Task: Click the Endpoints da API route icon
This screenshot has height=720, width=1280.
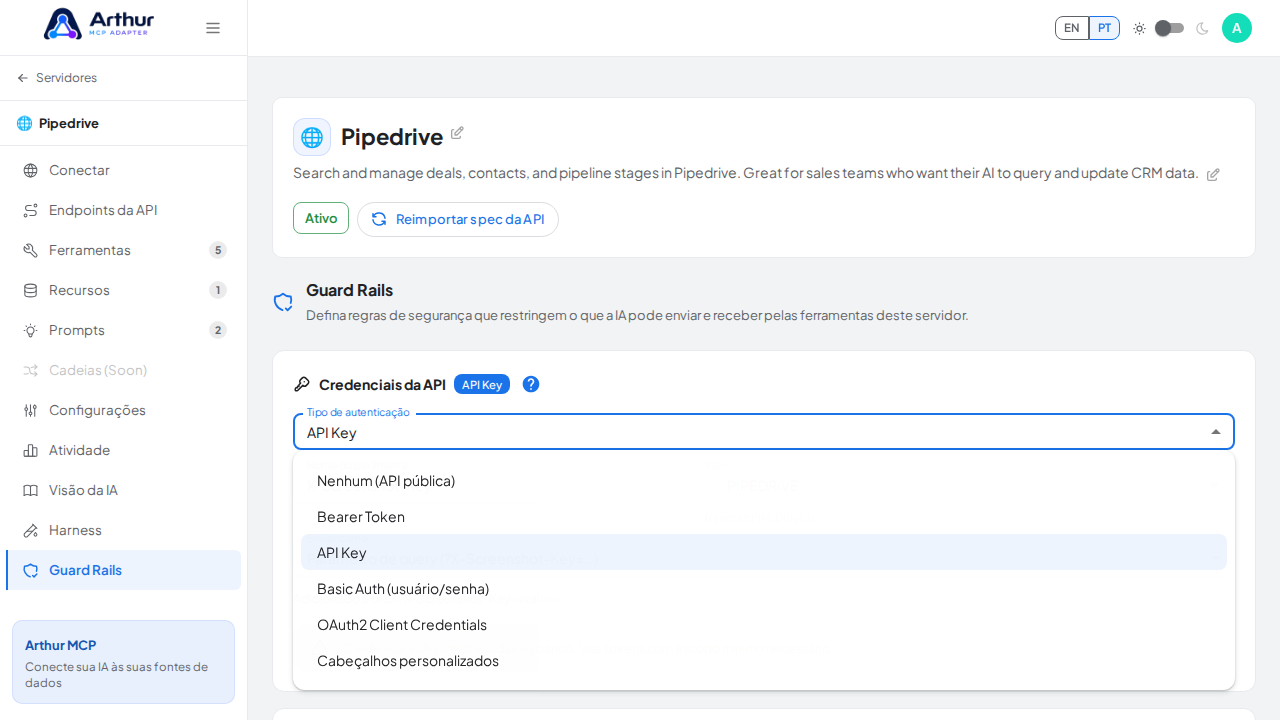Action: click(x=31, y=210)
